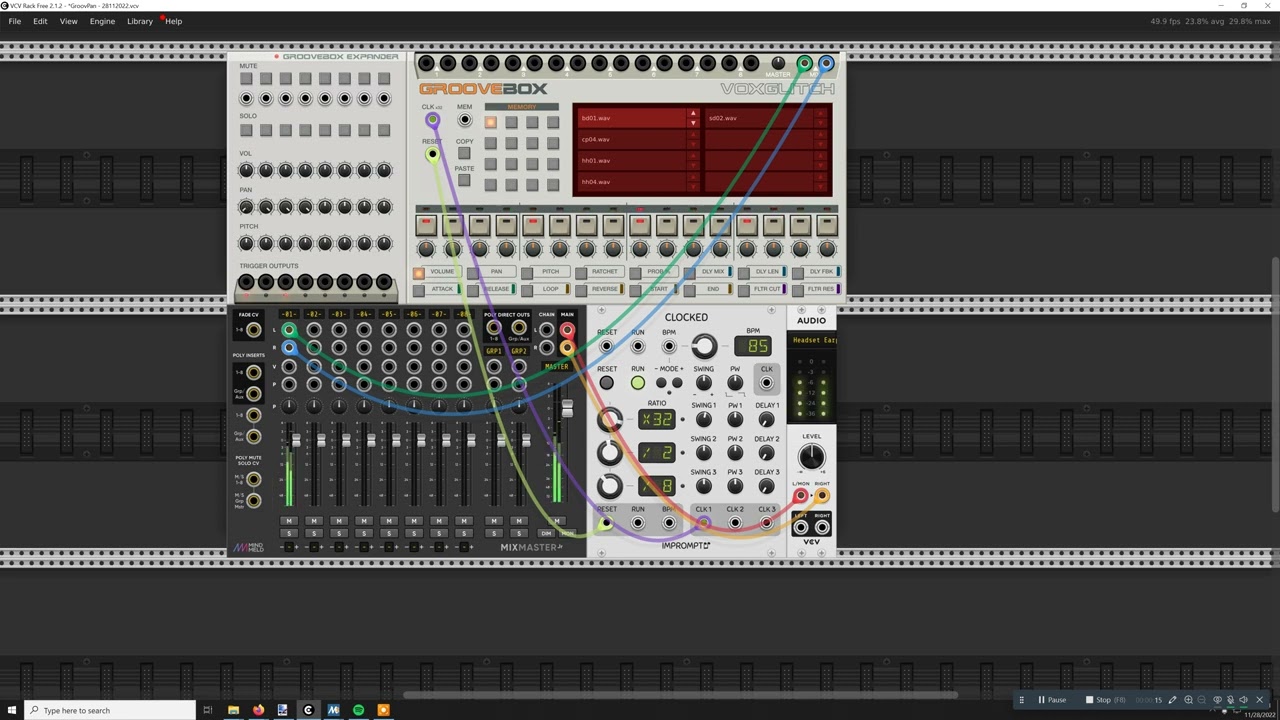Image resolution: width=1280 pixels, height=720 pixels.
Task: Click the CLK 1 output jack
Action: (703, 523)
